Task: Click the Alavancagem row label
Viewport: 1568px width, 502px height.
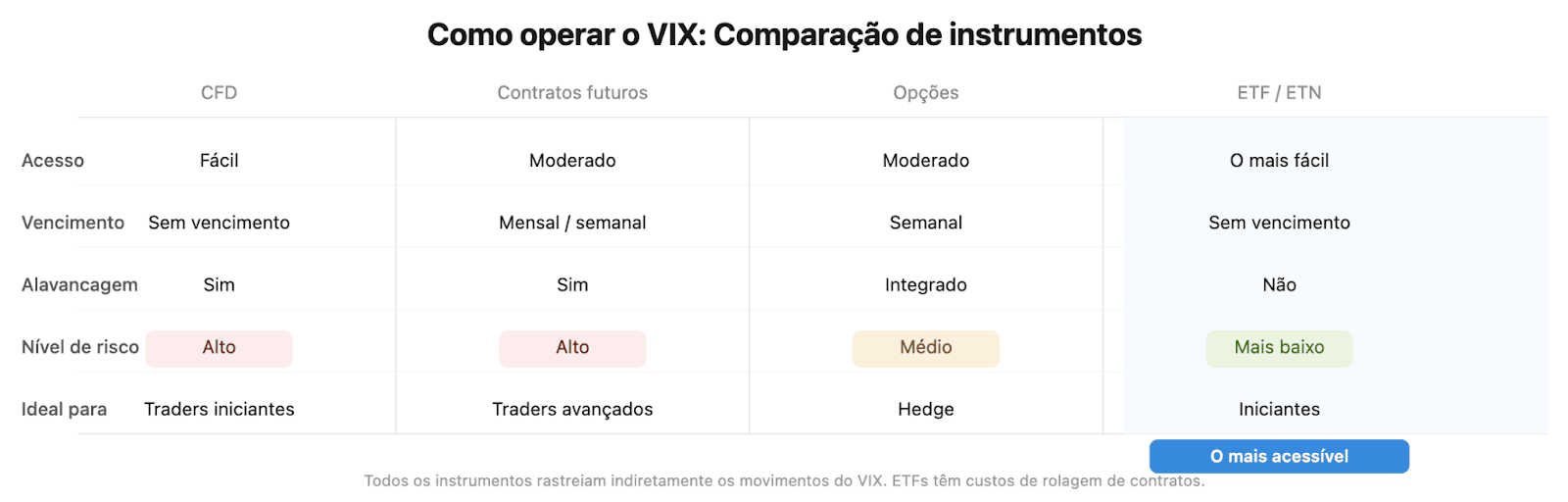Action: [79, 285]
